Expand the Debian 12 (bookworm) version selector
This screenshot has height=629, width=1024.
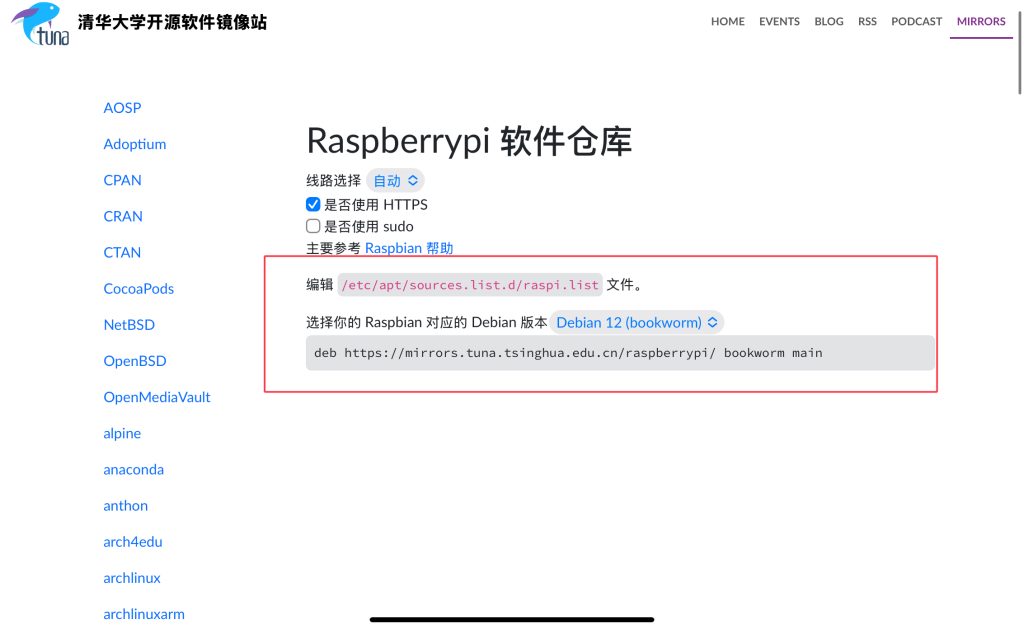click(x=637, y=322)
